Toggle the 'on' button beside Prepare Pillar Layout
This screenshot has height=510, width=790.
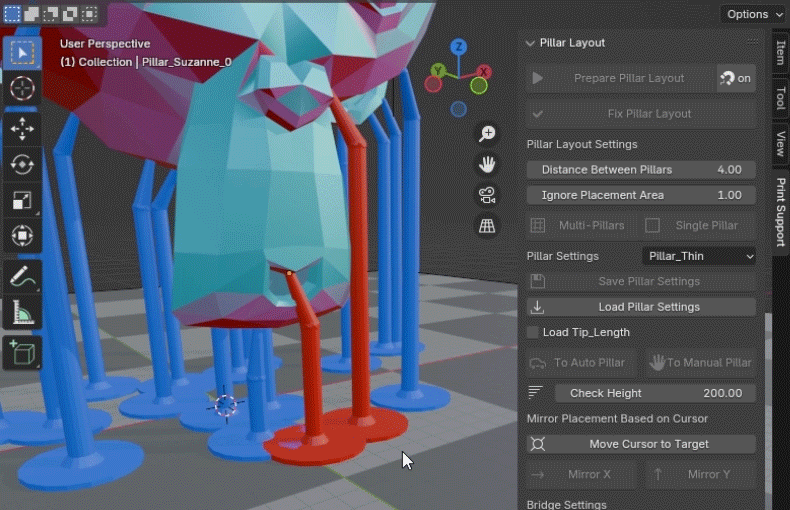pos(736,78)
